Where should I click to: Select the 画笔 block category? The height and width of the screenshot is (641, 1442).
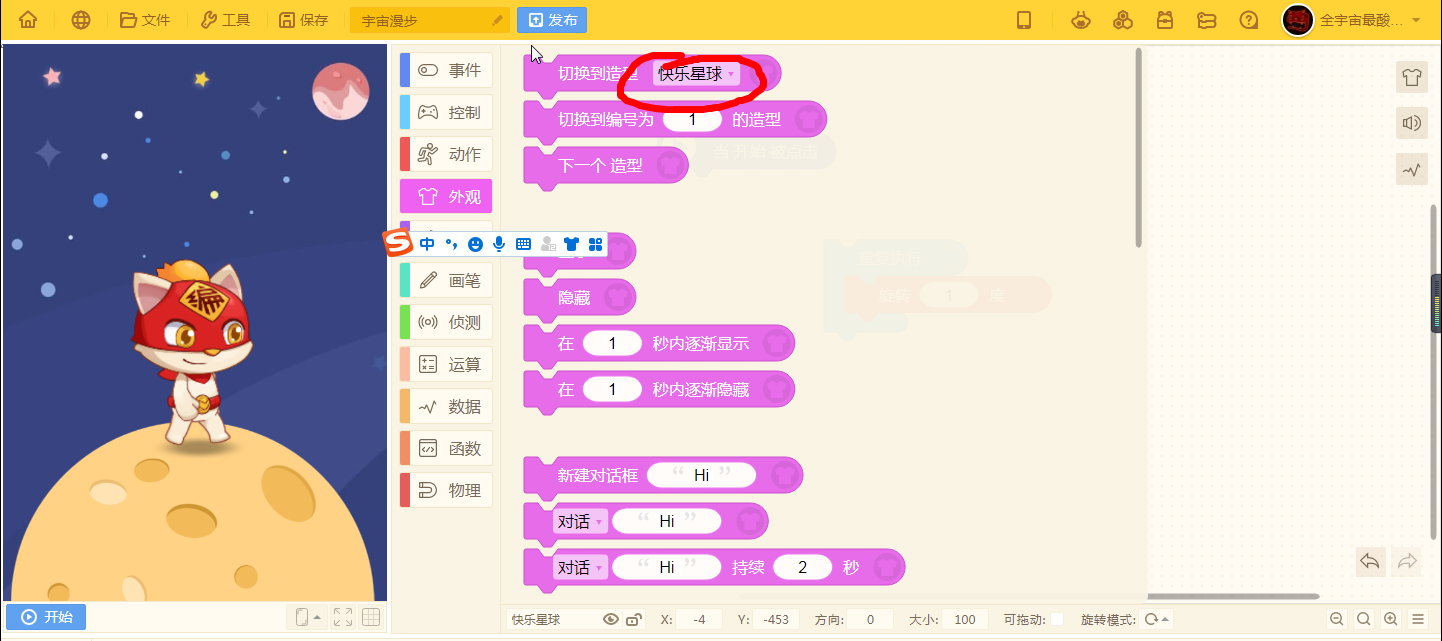(x=446, y=280)
